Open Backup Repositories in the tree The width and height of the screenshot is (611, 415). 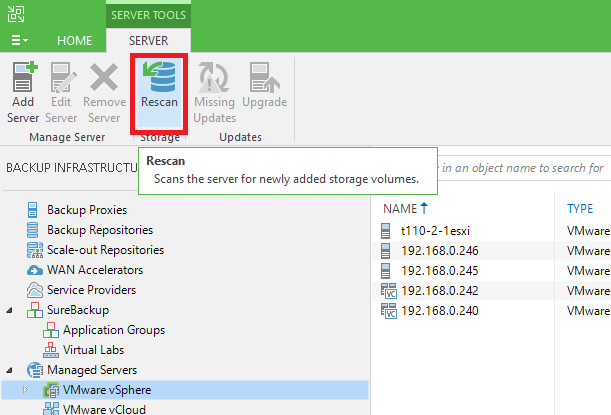click(100, 230)
